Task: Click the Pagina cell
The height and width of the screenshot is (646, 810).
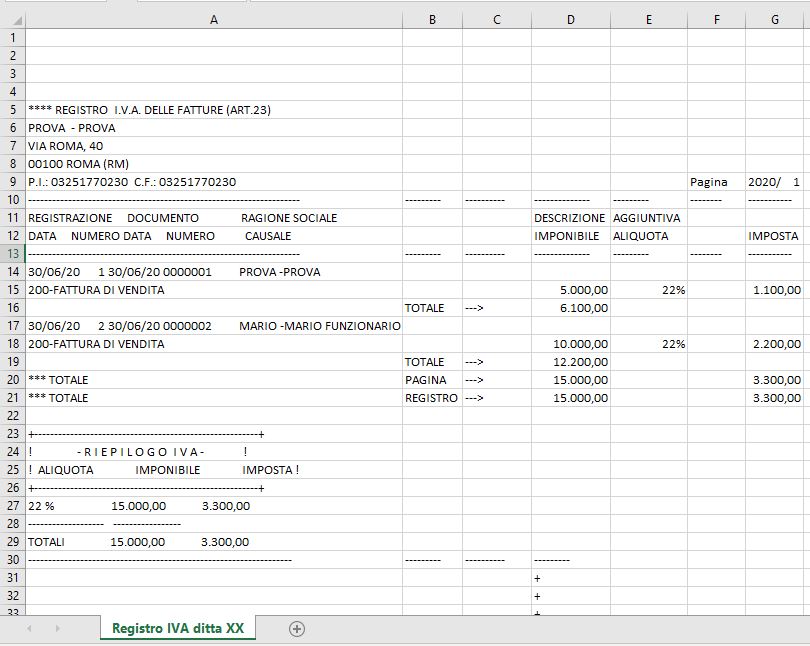Action: click(716, 182)
